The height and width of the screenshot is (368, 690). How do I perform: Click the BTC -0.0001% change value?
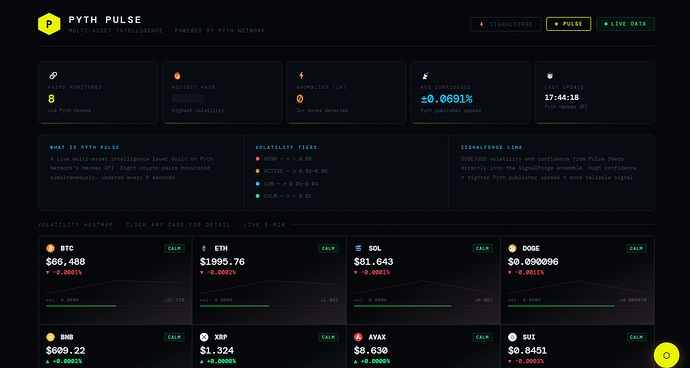pos(64,272)
